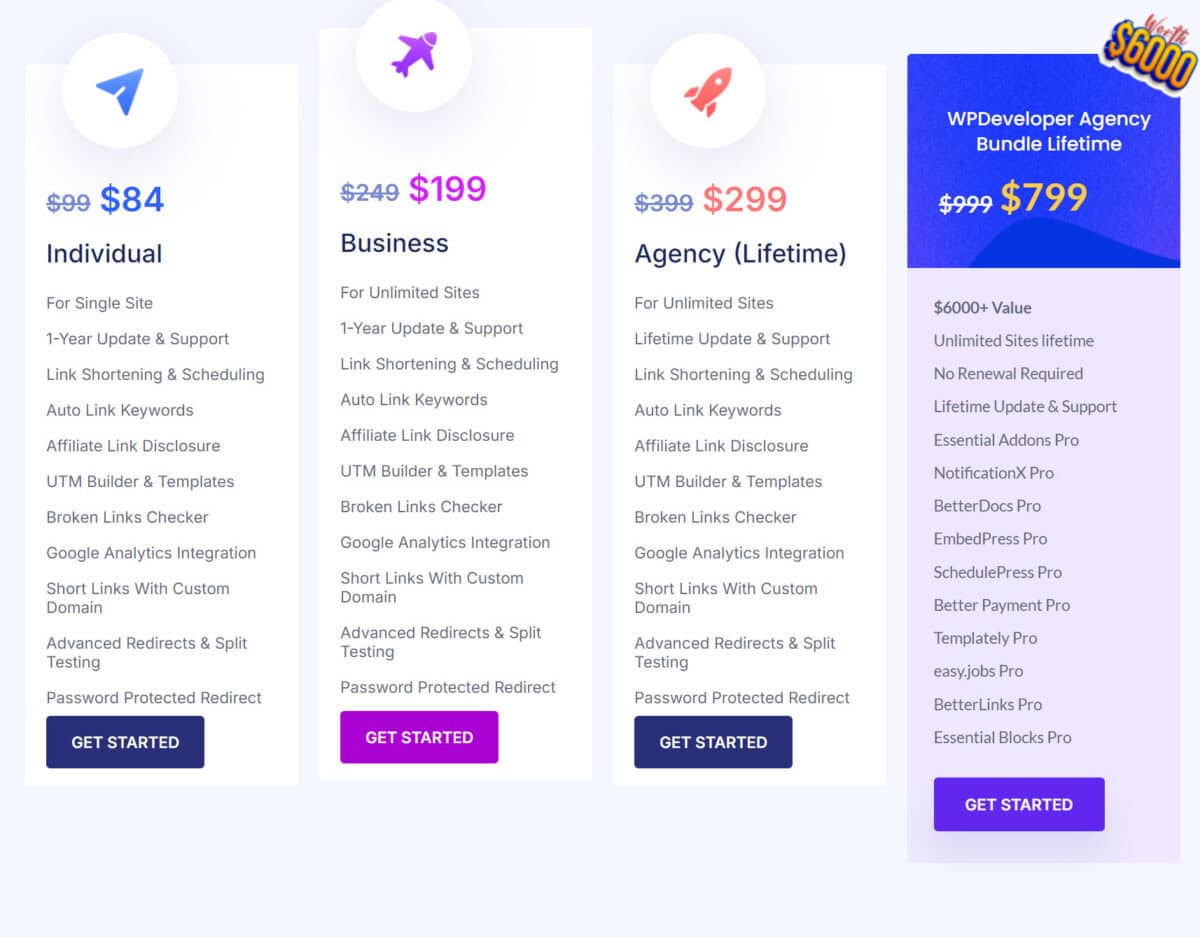The height and width of the screenshot is (937, 1200).
Task: Click the $199 Business price
Action: coord(447,189)
